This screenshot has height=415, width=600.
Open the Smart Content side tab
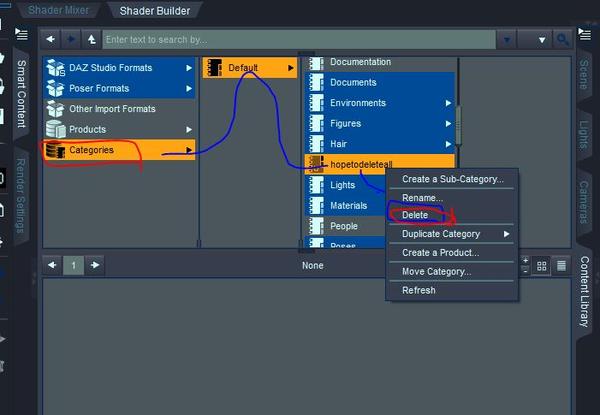click(x=21, y=94)
